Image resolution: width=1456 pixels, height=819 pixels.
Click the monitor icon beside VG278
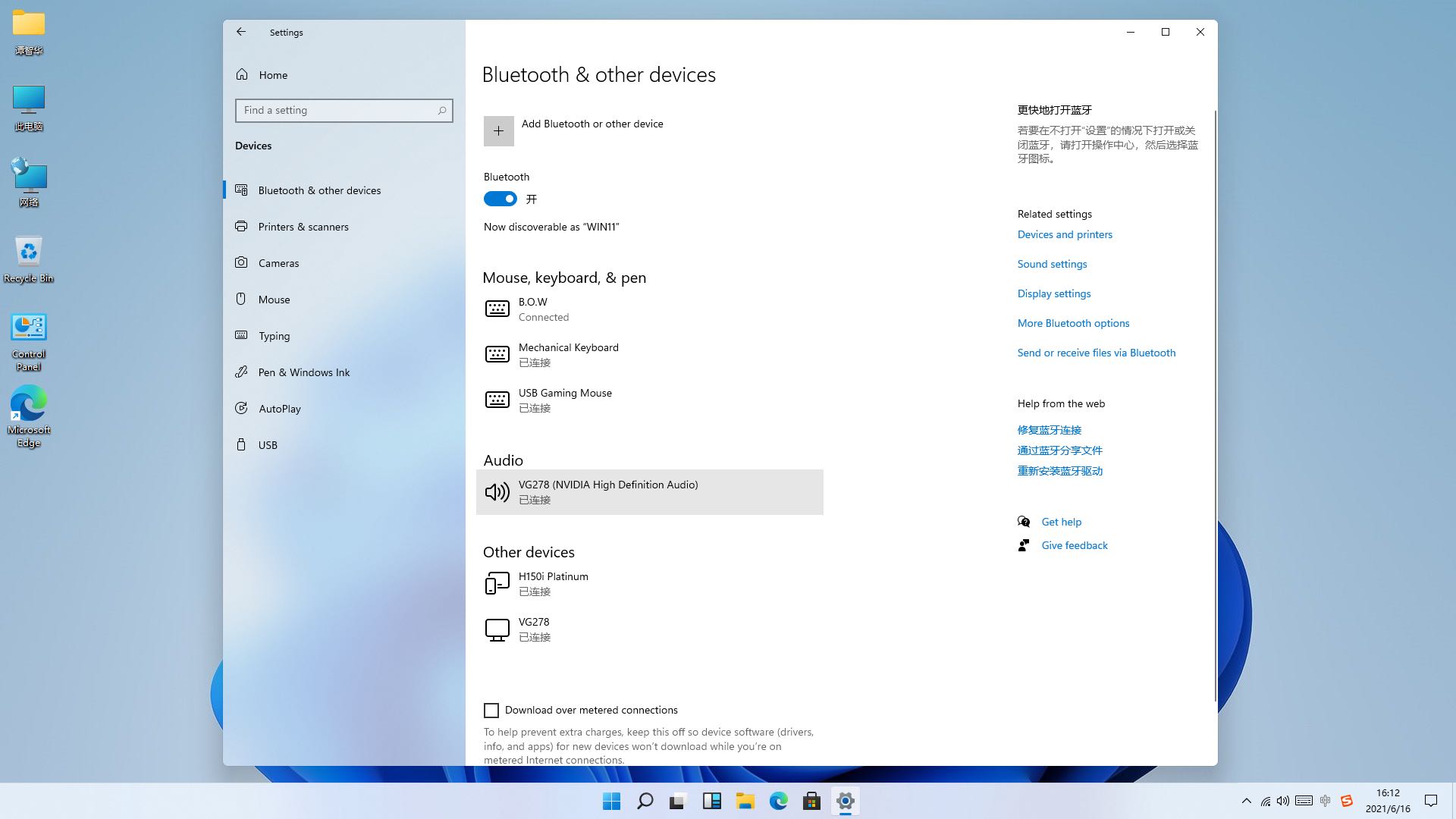497,629
